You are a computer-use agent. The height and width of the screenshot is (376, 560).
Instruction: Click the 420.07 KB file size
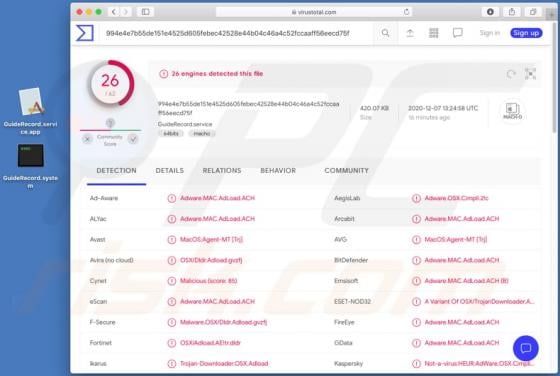pyautogui.click(x=374, y=108)
